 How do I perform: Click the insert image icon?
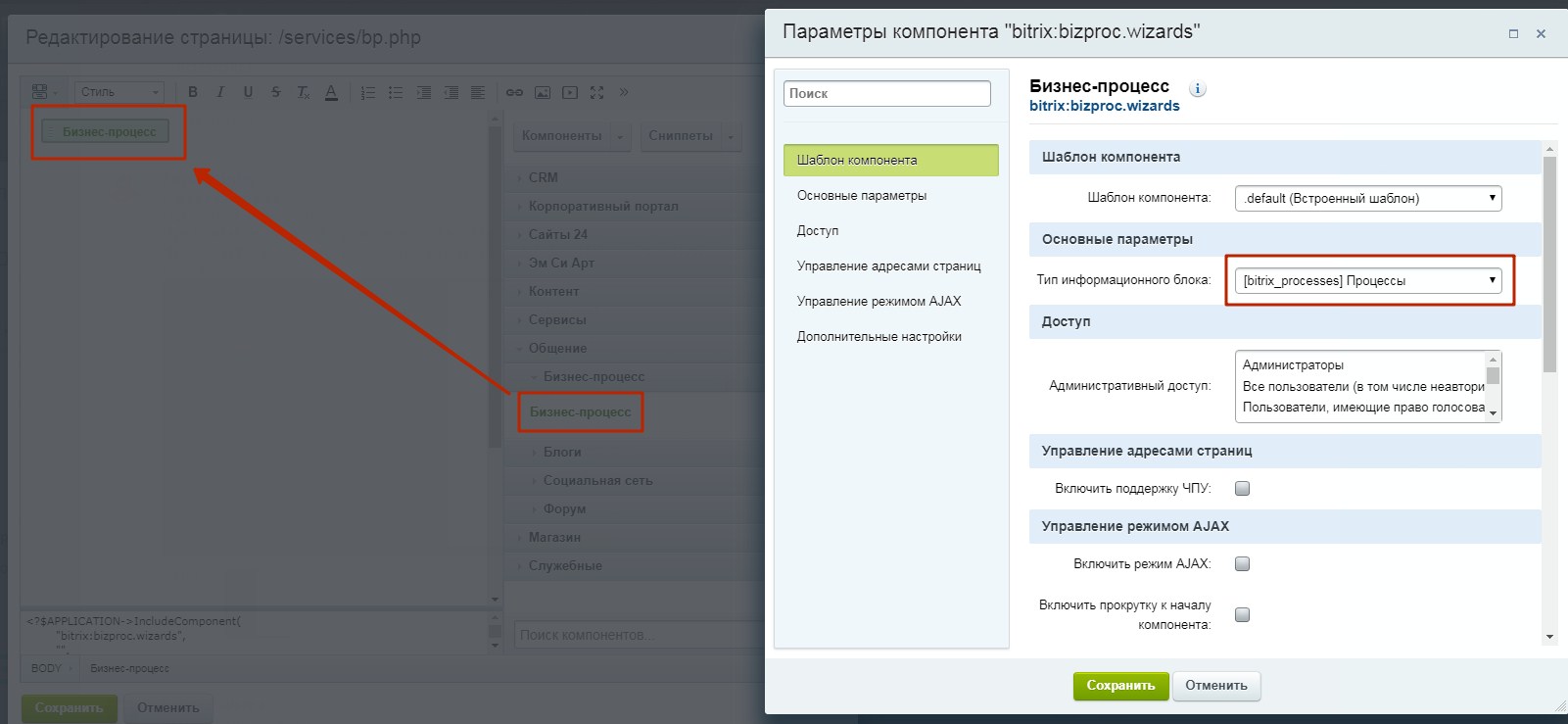[x=542, y=92]
